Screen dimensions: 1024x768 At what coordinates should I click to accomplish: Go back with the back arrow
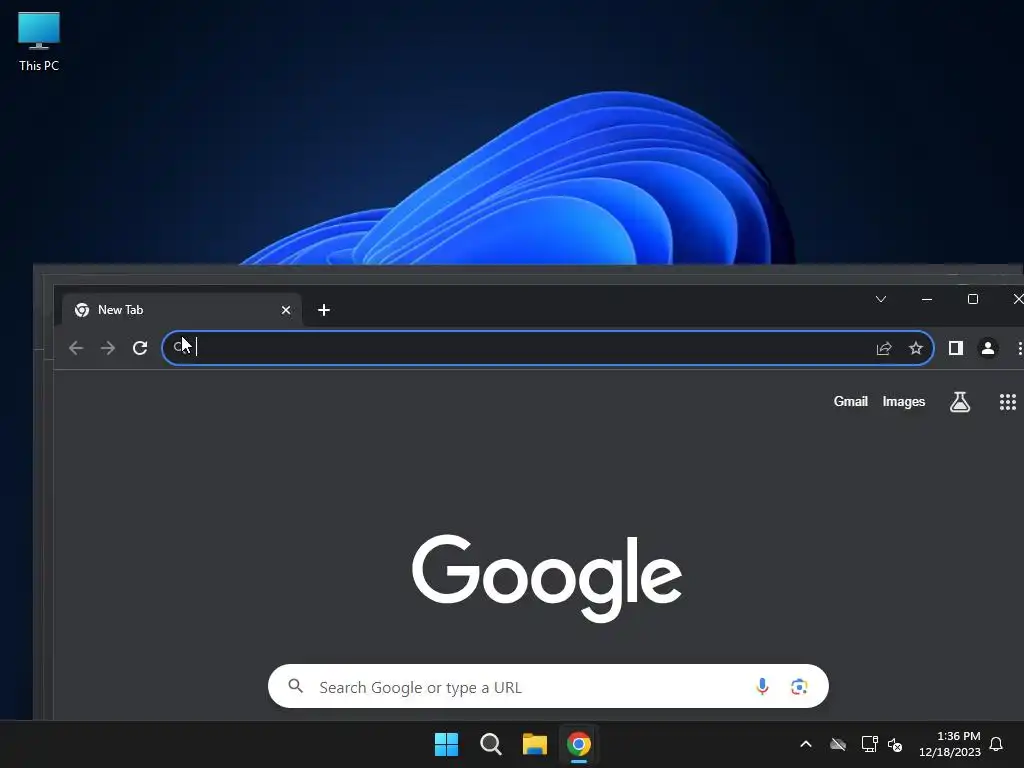pyautogui.click(x=76, y=348)
